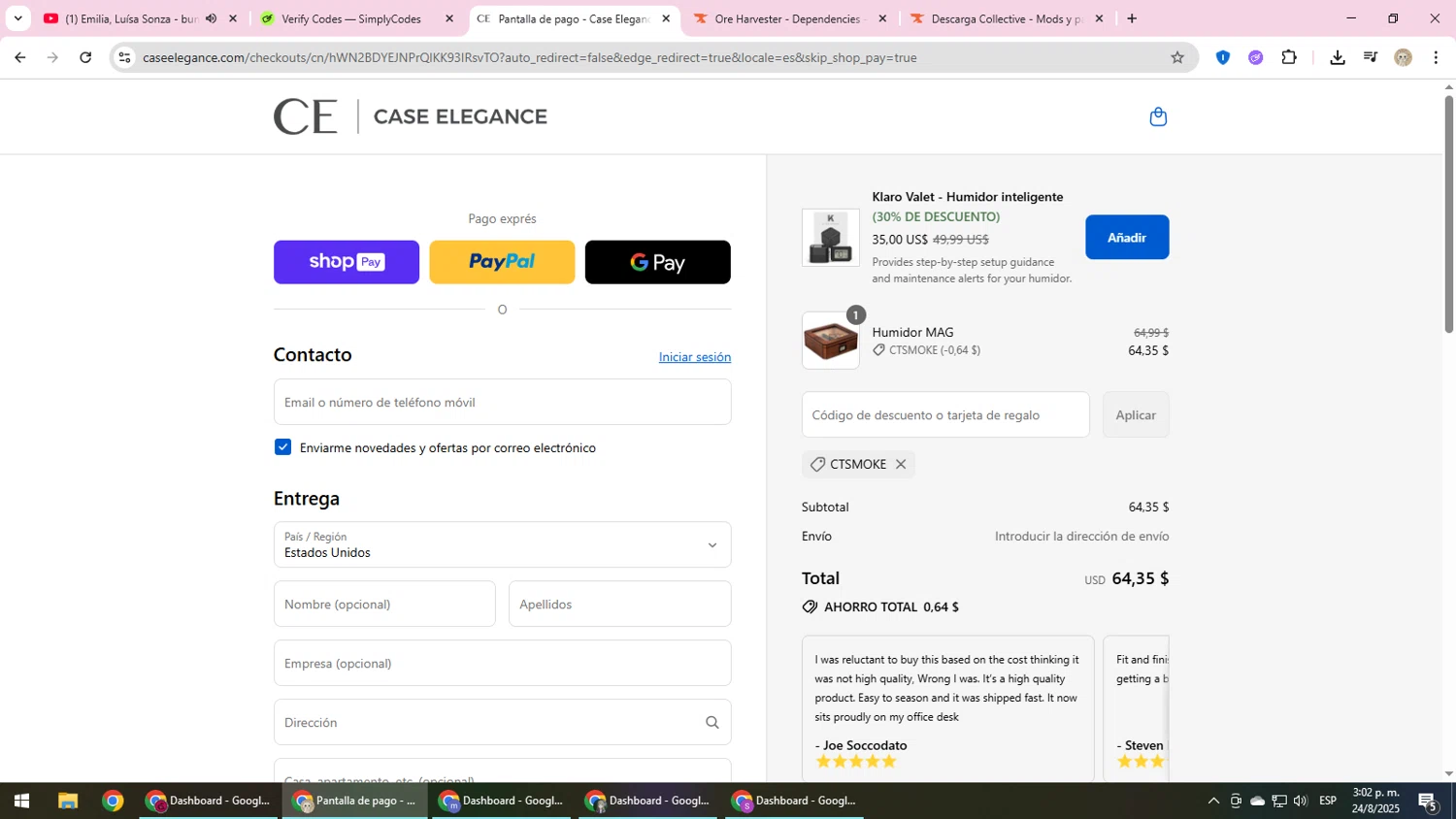Image resolution: width=1456 pixels, height=819 pixels.
Task: Open Chrome profile avatar
Action: point(1403,57)
